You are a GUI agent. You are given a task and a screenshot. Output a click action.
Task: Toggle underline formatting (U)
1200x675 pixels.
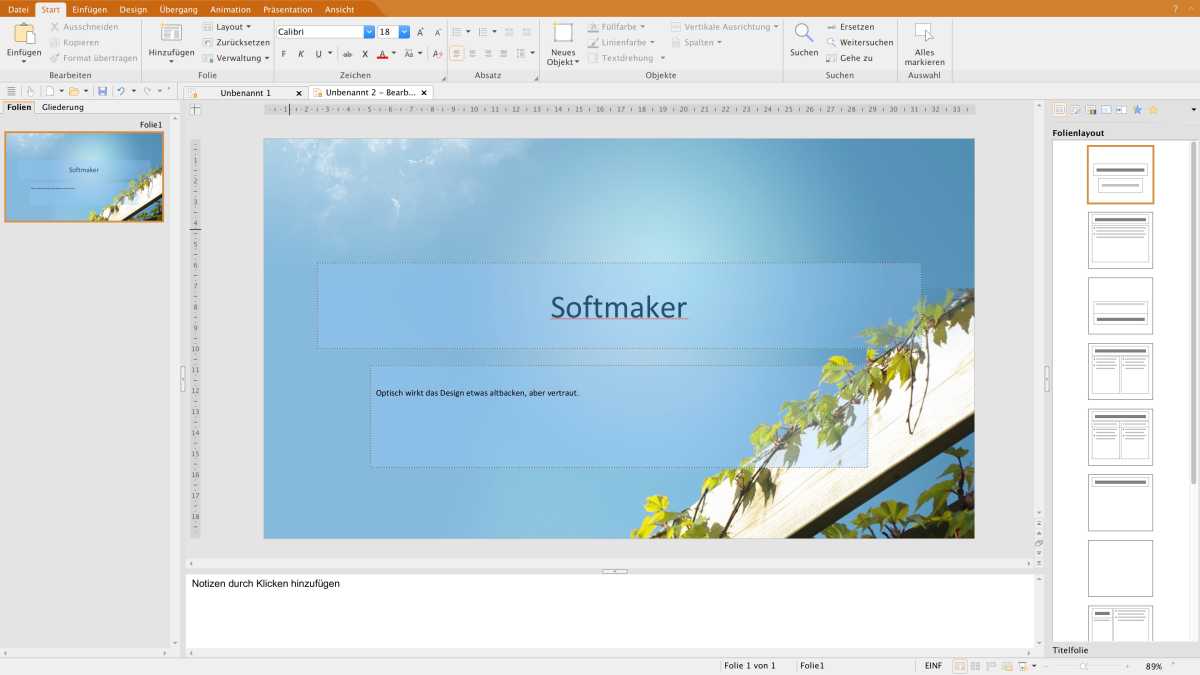(x=318, y=54)
